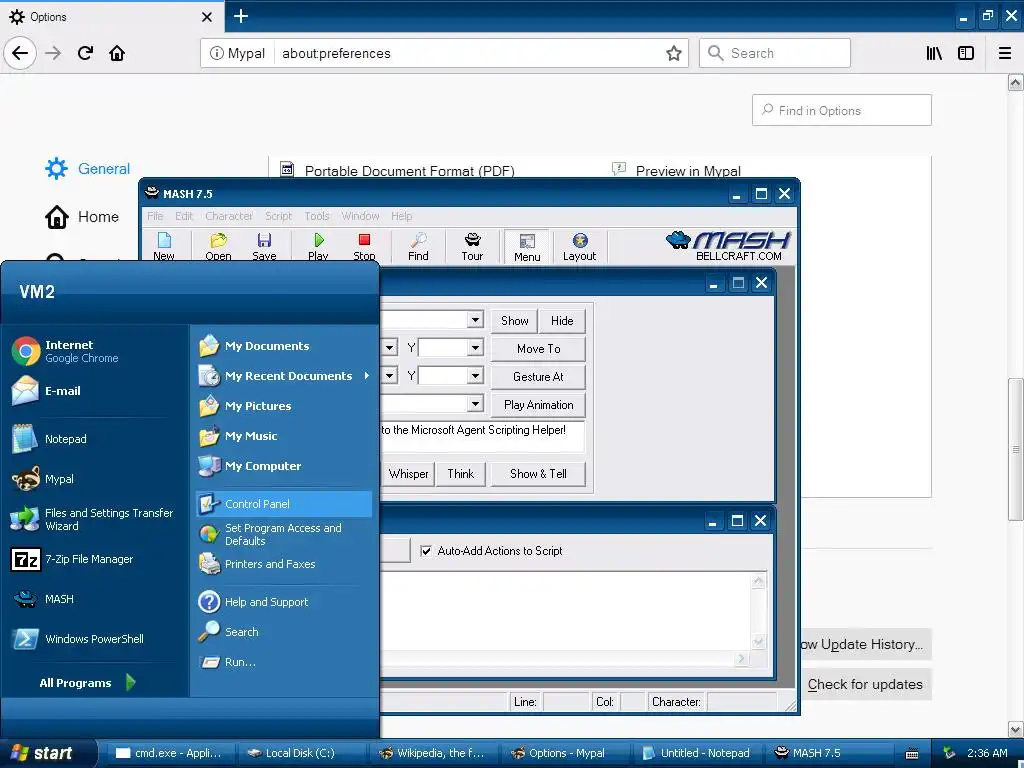Click the Think button
This screenshot has width=1024, height=768.
460,474
